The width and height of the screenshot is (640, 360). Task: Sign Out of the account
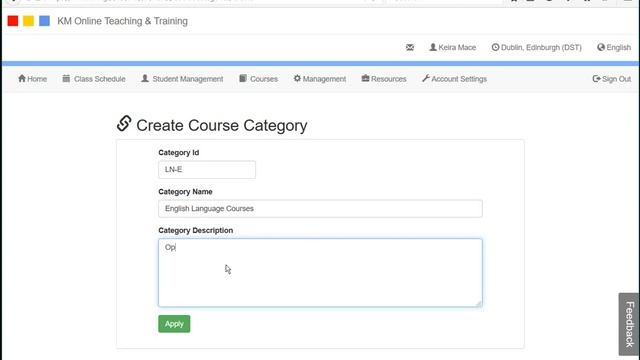pyautogui.click(x=611, y=79)
